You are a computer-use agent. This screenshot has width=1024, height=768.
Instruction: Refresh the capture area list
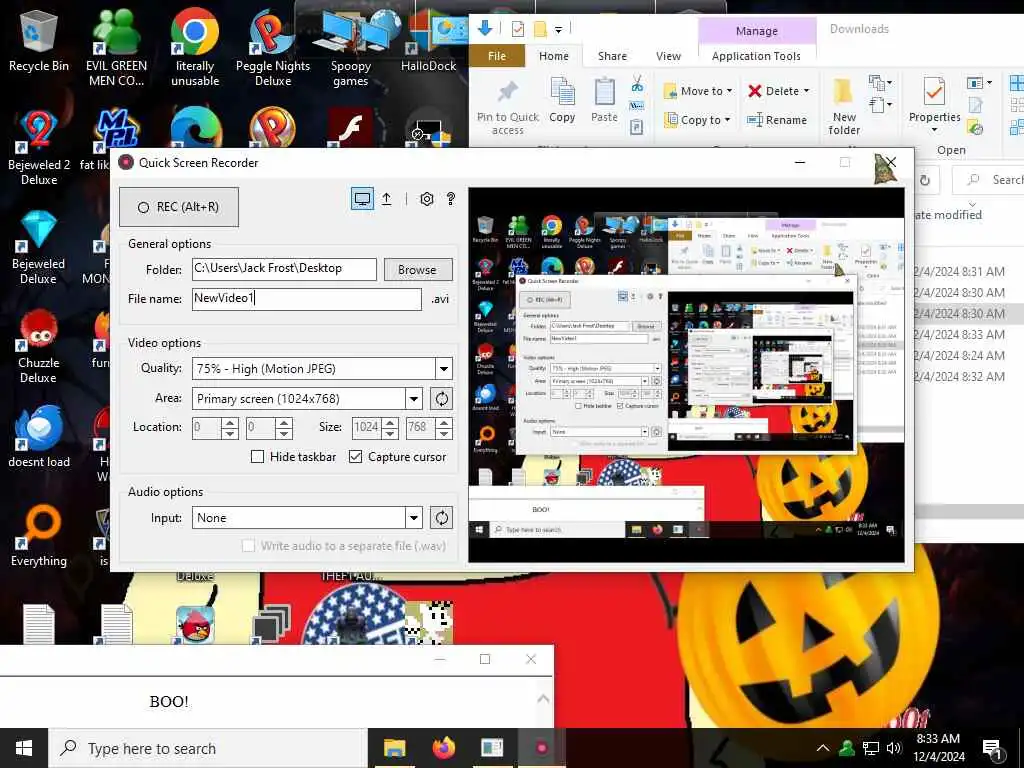coord(441,398)
